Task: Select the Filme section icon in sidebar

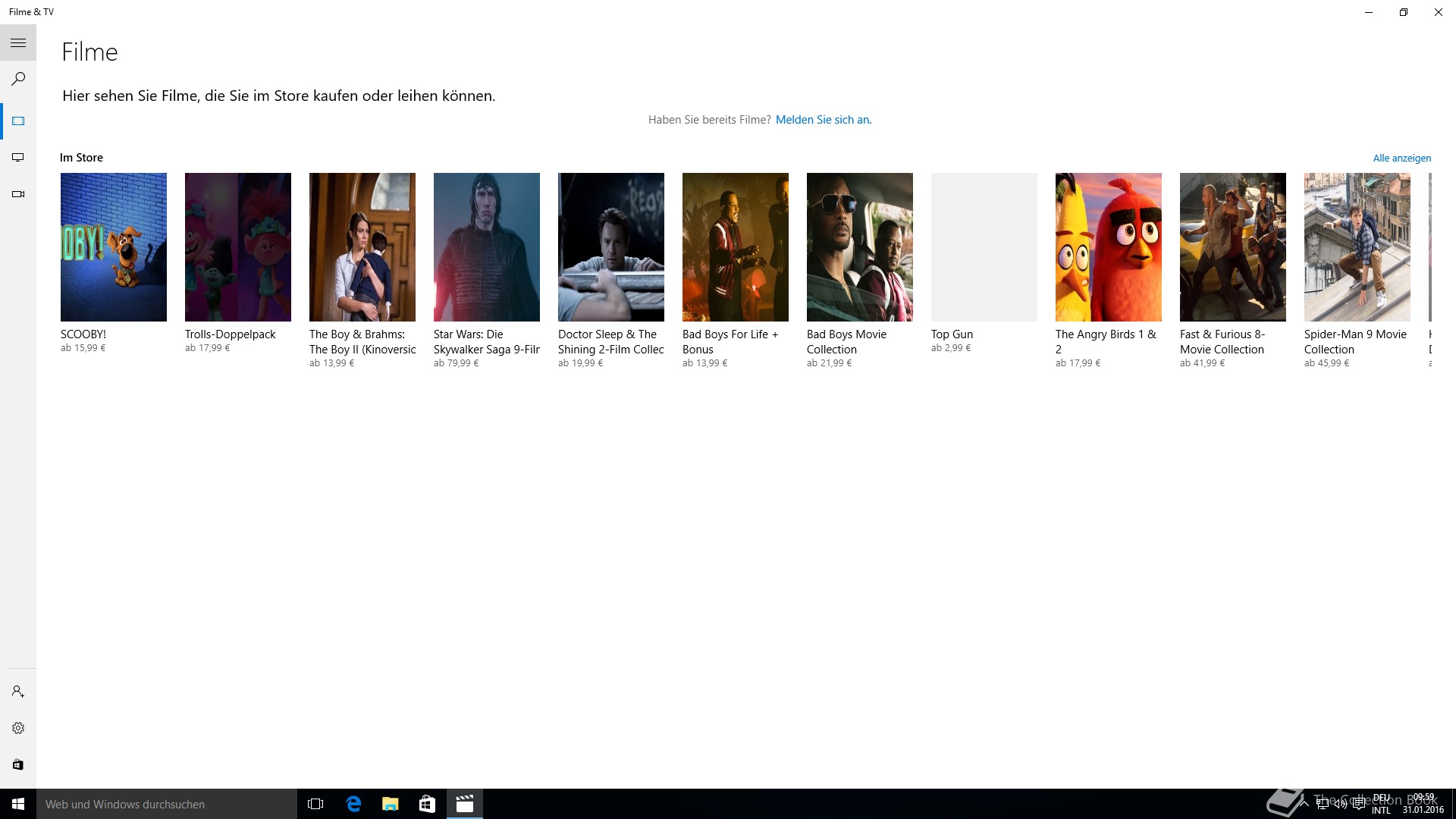Action: pos(18,121)
